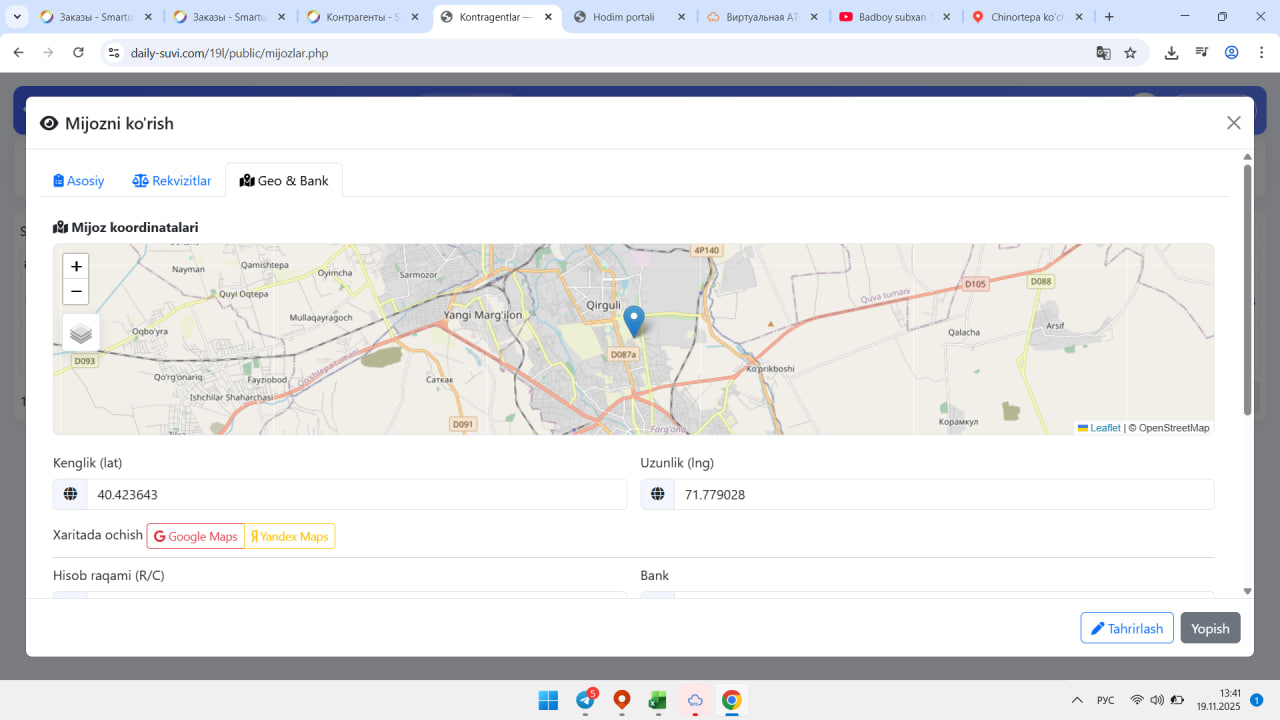
Task: Zoom out on the map
Action: pyautogui.click(x=76, y=292)
